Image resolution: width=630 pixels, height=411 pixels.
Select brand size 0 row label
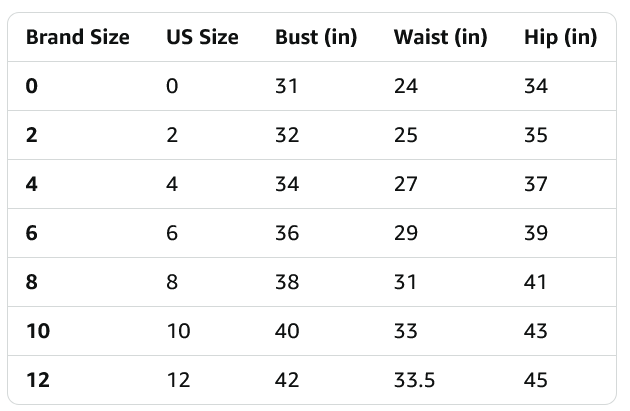tap(32, 86)
